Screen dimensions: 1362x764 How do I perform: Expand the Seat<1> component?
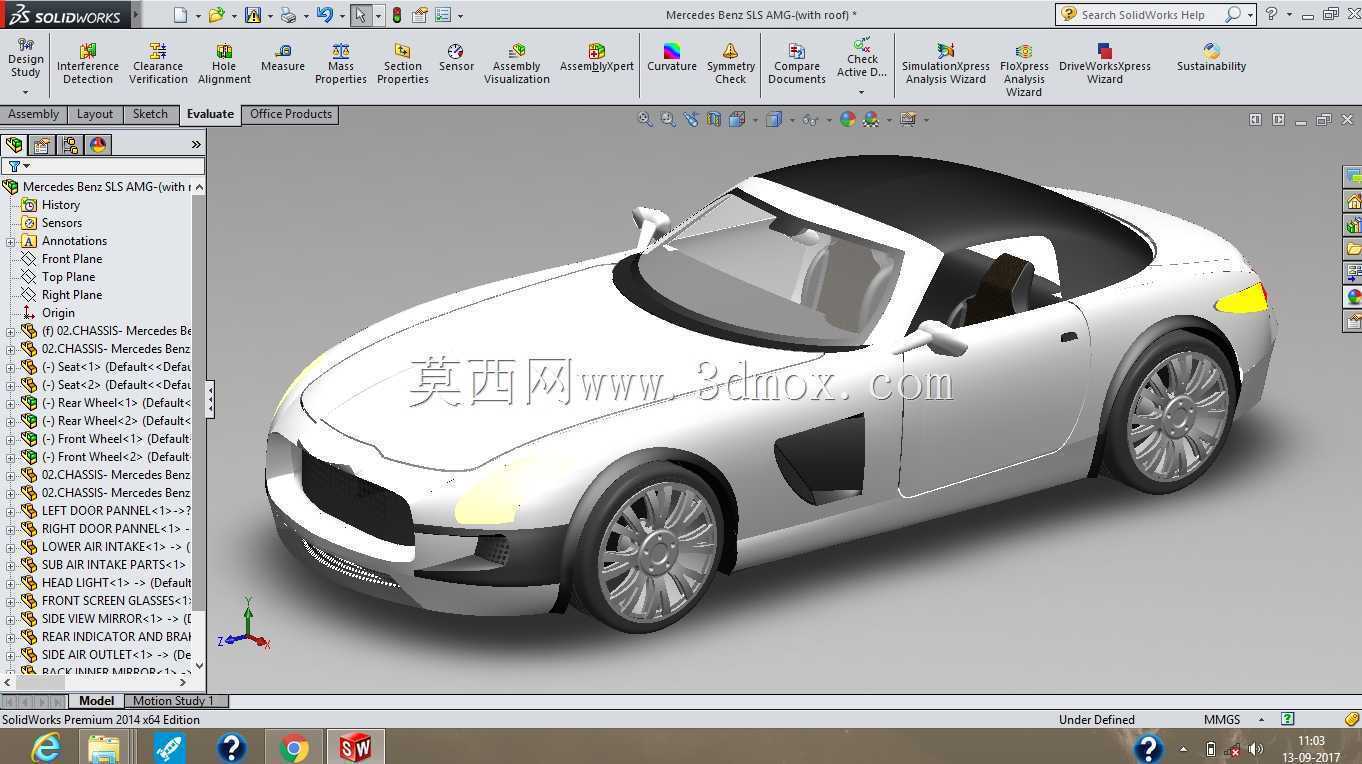11,367
